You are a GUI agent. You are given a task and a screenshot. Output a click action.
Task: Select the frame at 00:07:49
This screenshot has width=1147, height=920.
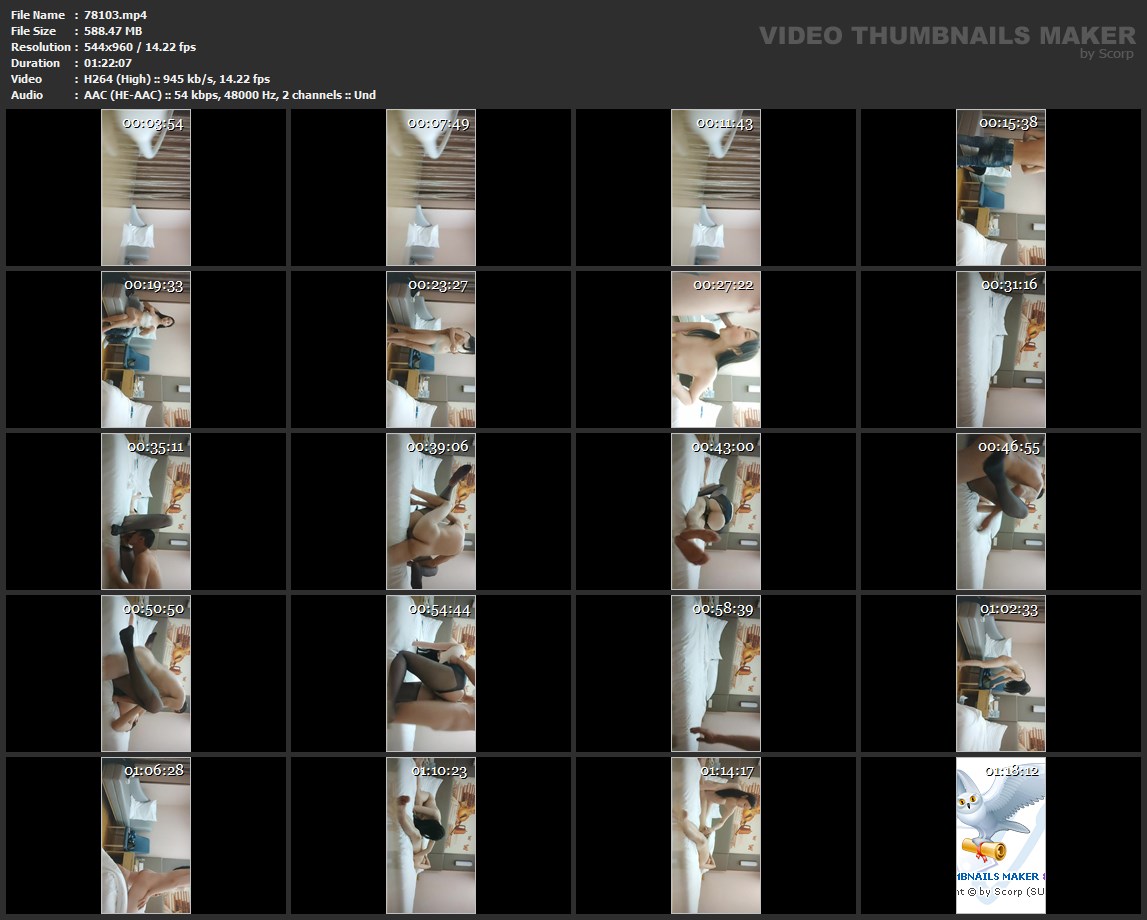(x=431, y=190)
